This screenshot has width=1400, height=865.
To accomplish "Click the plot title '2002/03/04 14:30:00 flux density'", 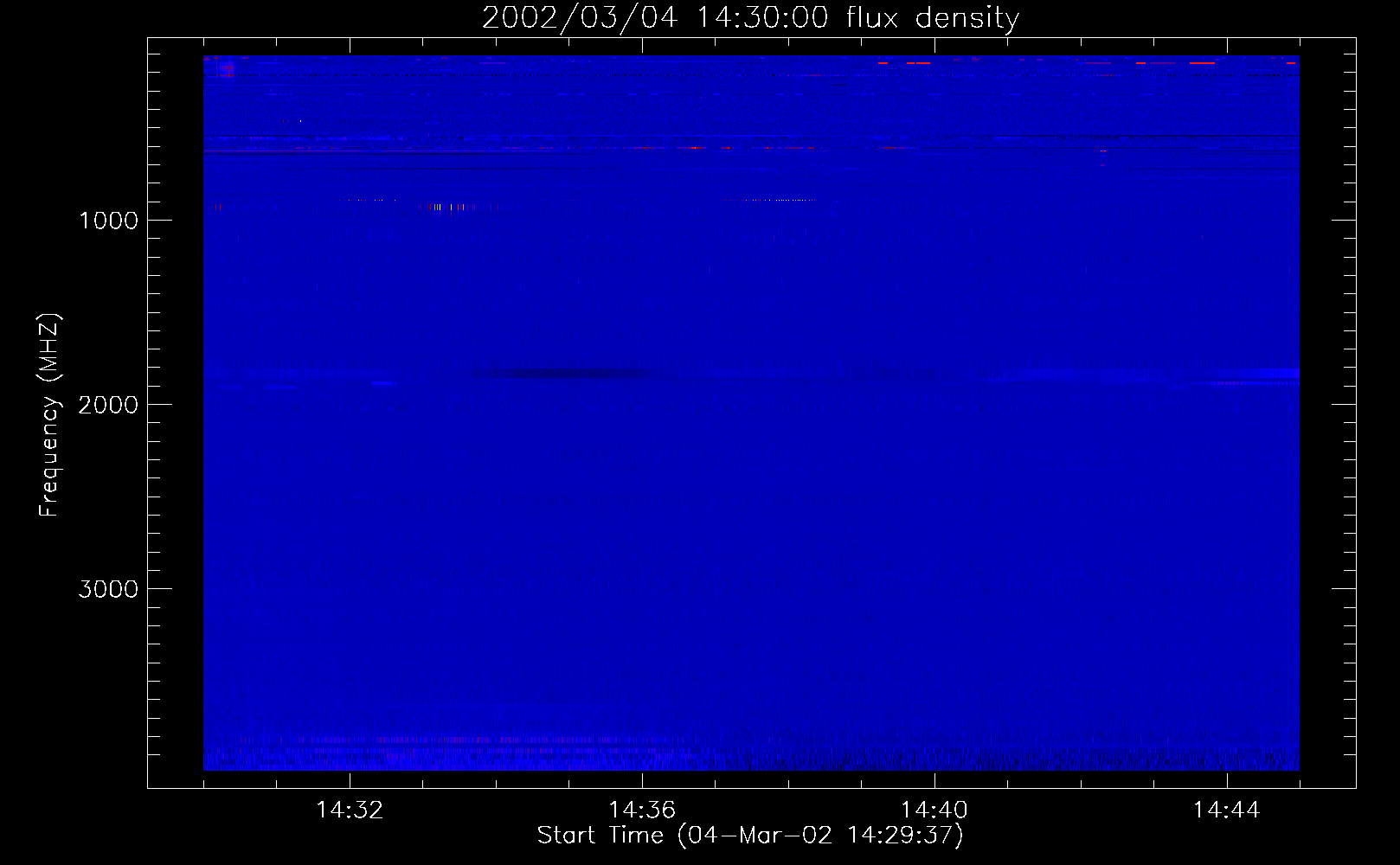I will click(x=750, y=18).
